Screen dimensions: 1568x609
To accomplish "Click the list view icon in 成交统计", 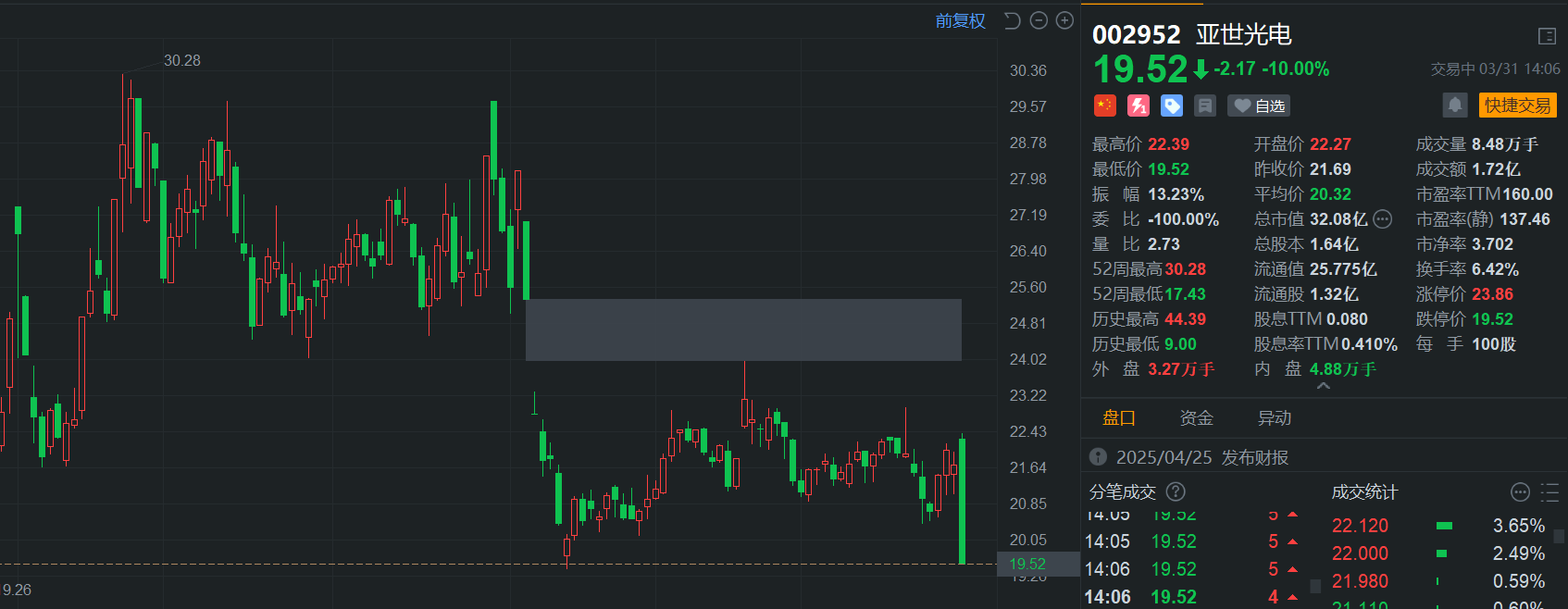I will click(x=1549, y=491).
